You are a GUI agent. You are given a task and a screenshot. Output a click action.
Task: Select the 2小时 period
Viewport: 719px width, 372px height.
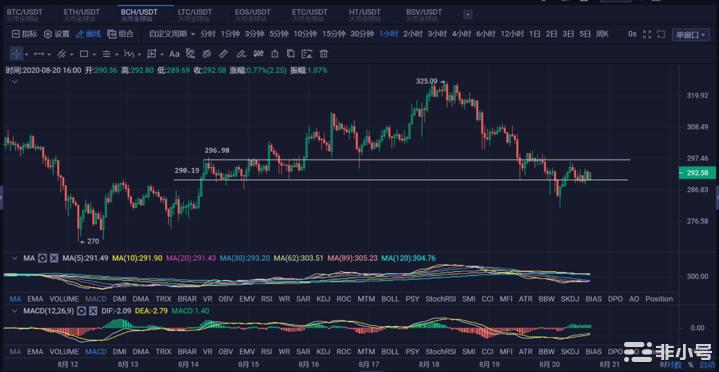[x=413, y=34]
